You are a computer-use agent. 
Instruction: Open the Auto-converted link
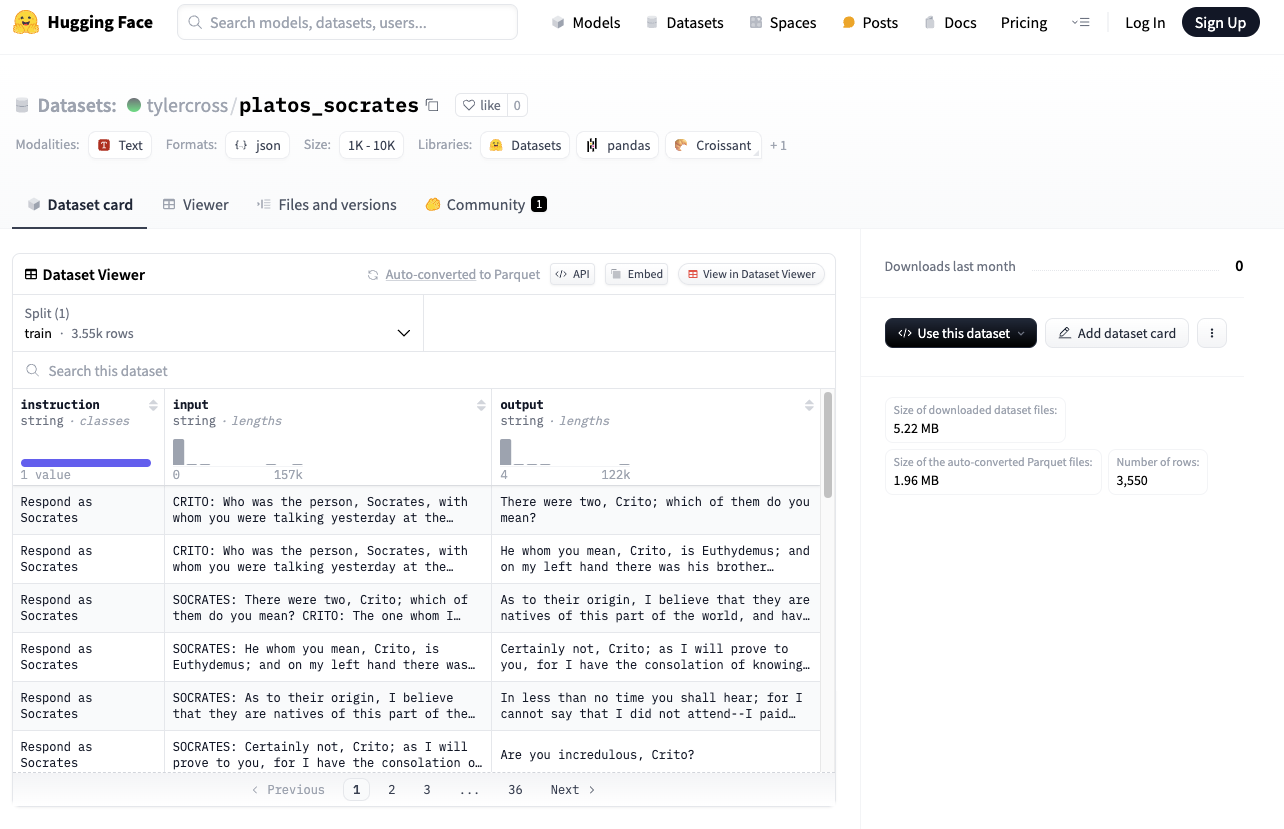430,274
